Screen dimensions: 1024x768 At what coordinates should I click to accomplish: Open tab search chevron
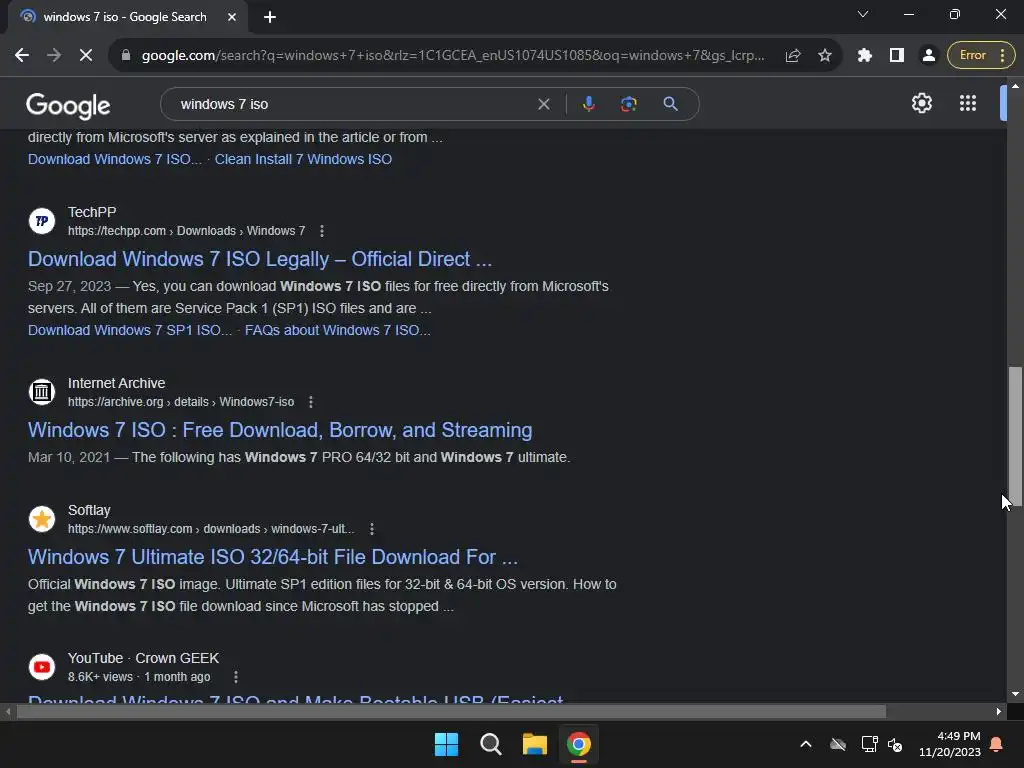pos(863,14)
